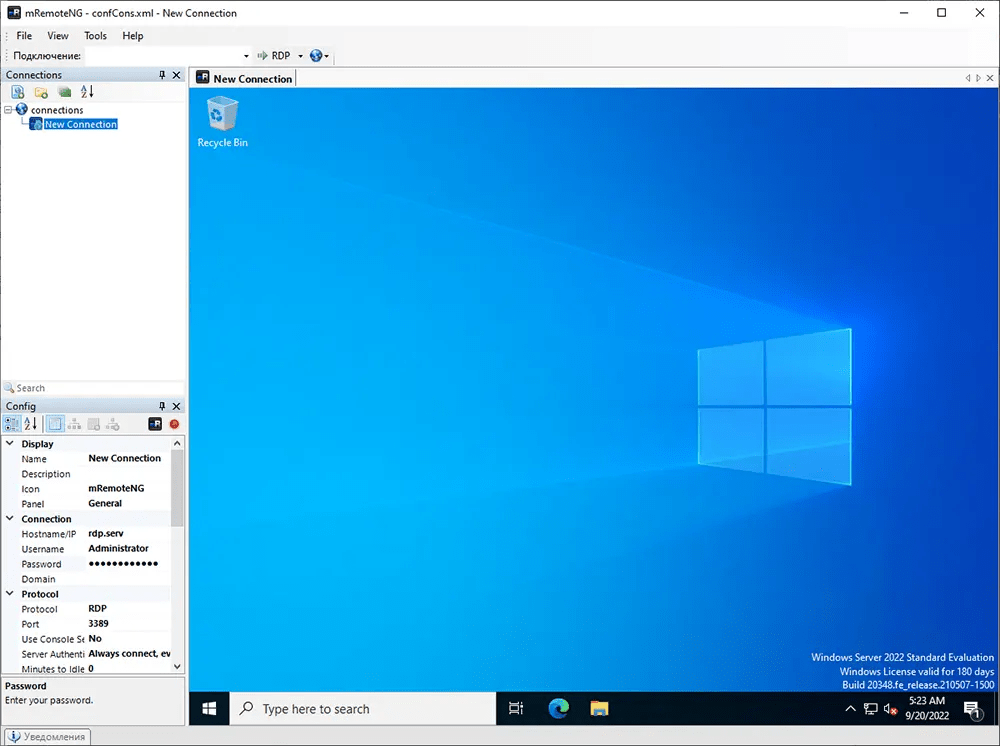
Task: Click the New Connection toolbar icon
Action: (18, 92)
